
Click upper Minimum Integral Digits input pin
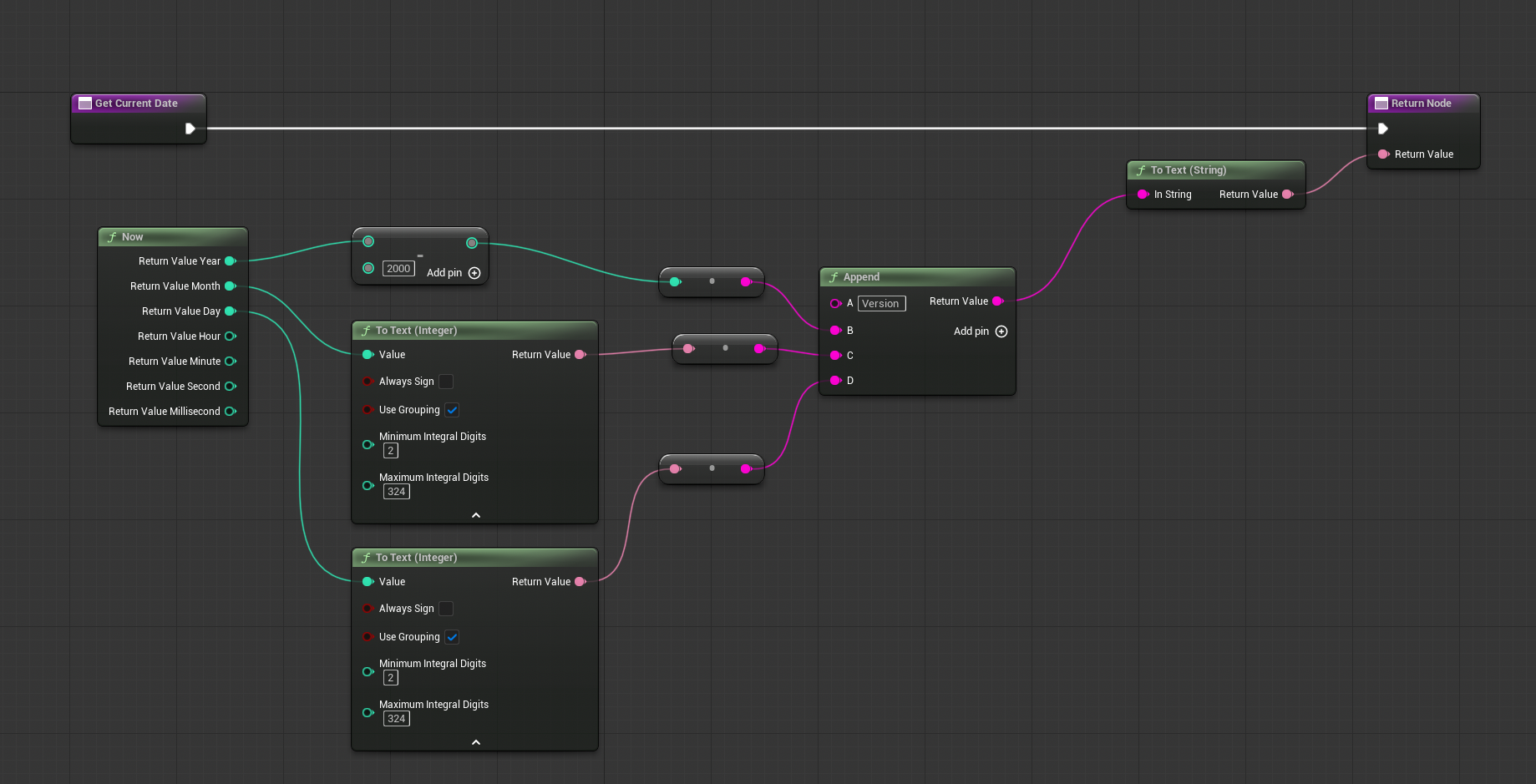[x=368, y=445]
